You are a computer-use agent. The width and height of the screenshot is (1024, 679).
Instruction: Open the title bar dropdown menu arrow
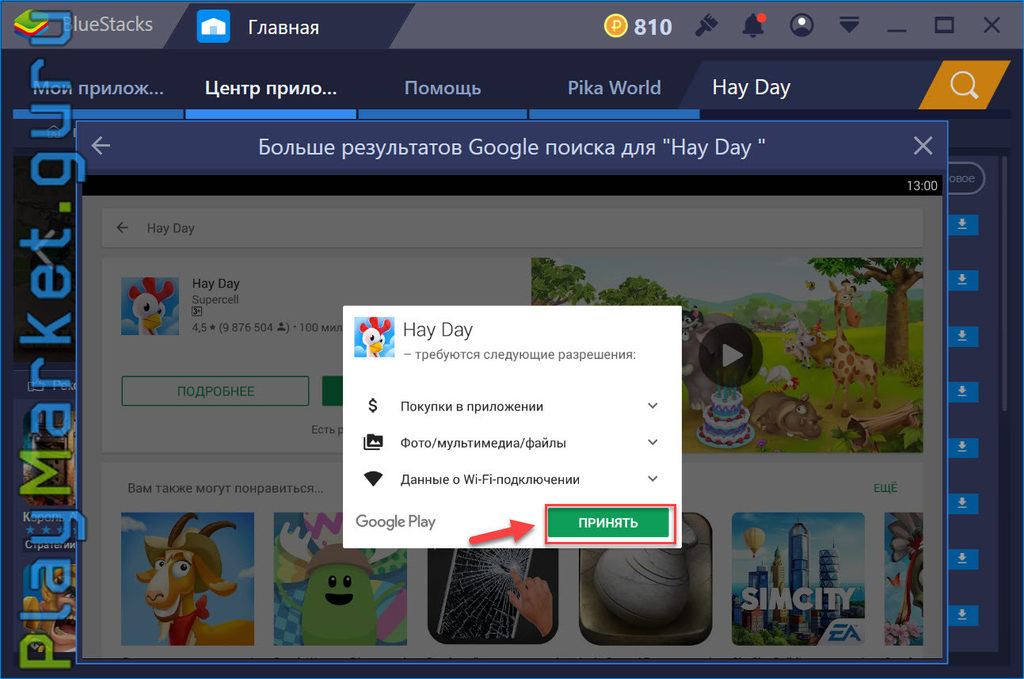tap(849, 26)
